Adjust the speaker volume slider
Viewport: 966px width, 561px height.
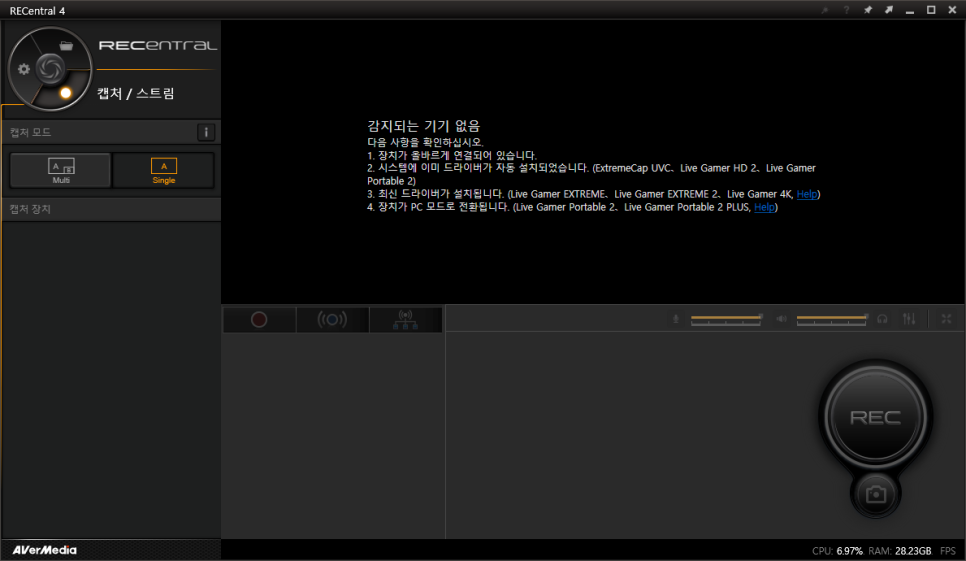832,318
